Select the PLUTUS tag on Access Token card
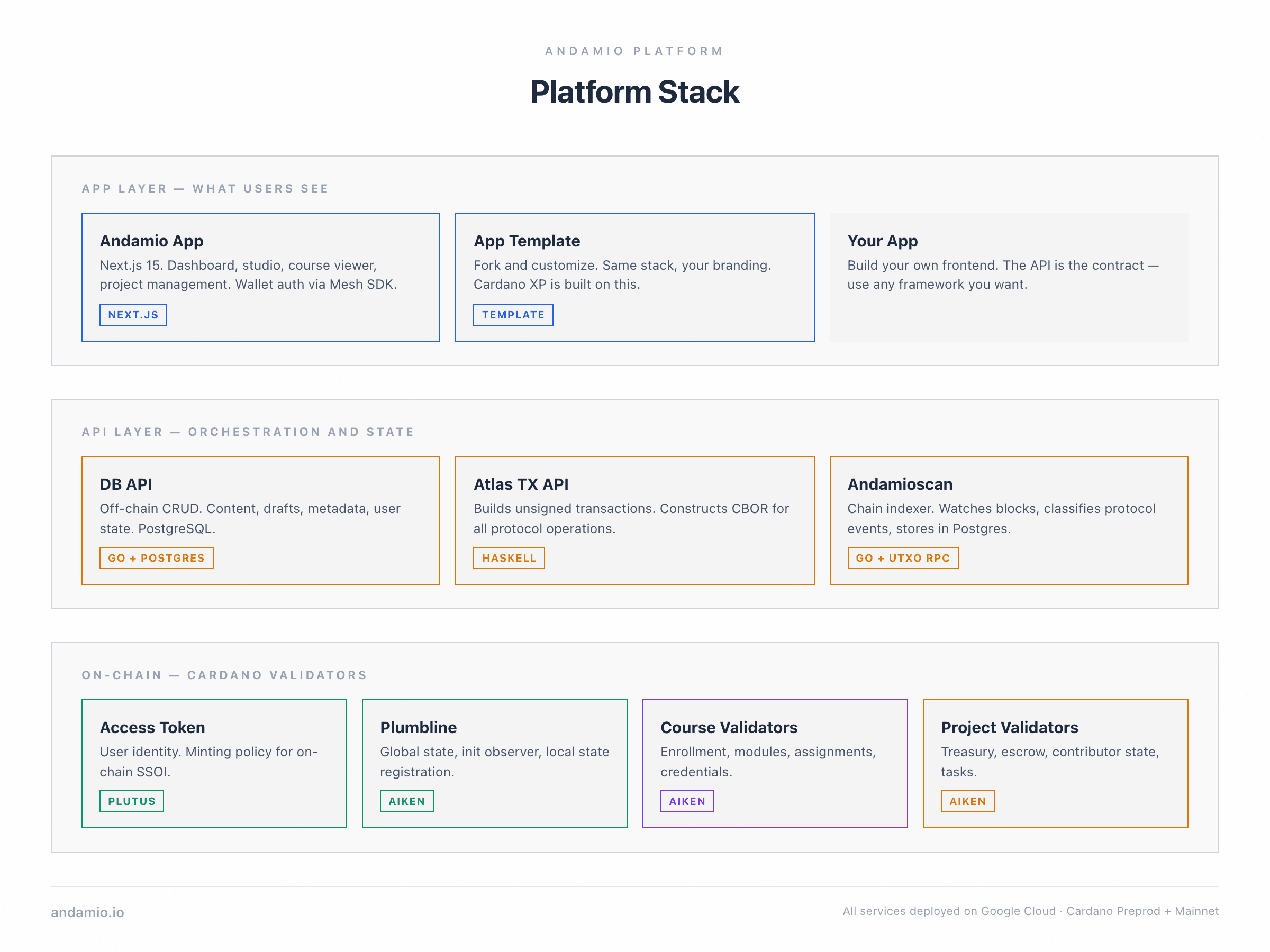 coord(131,801)
